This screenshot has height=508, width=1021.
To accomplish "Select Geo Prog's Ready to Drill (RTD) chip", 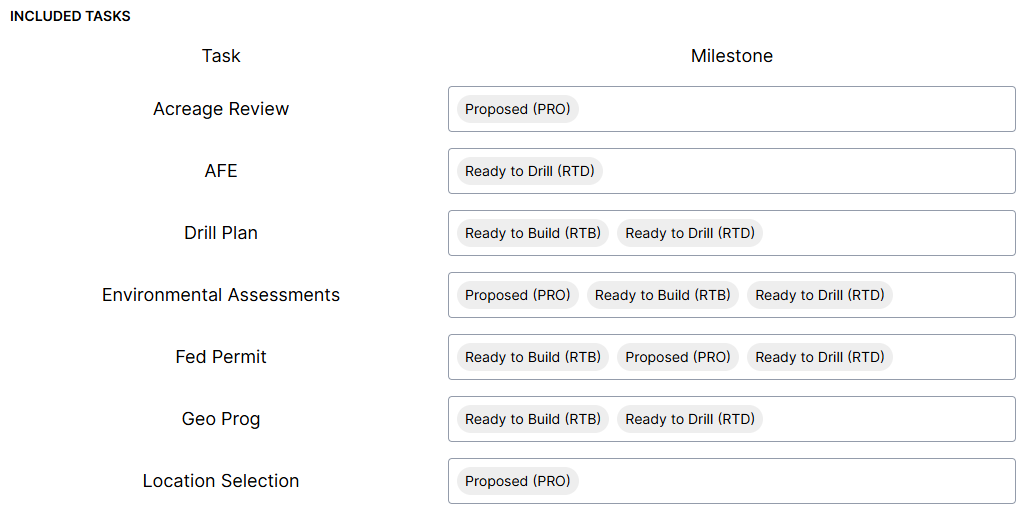I will 689,419.
